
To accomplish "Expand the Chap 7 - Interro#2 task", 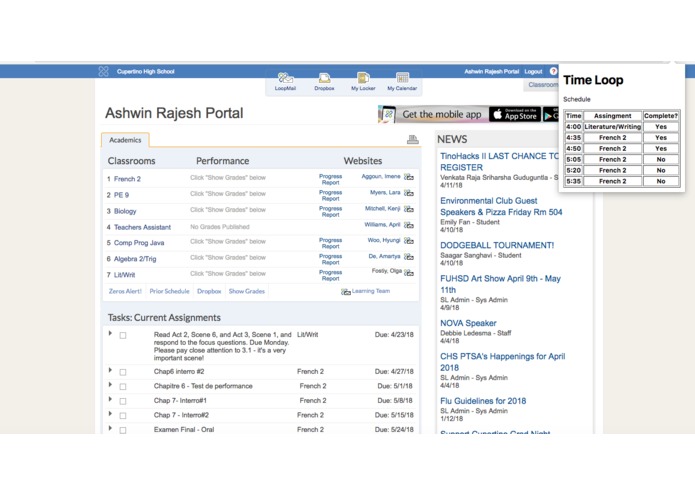I will tap(110, 413).
